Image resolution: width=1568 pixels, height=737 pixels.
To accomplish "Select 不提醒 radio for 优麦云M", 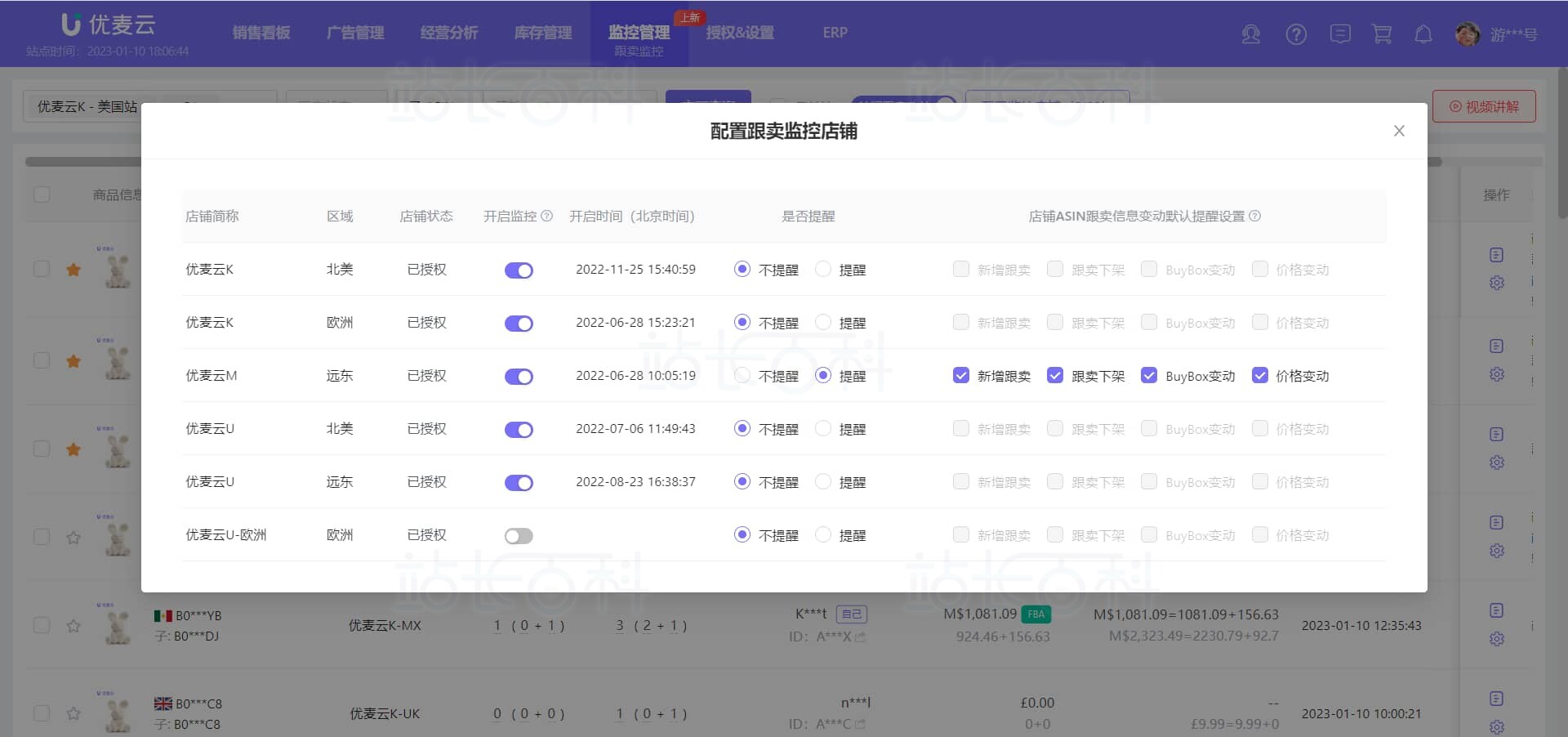I will pos(742,376).
